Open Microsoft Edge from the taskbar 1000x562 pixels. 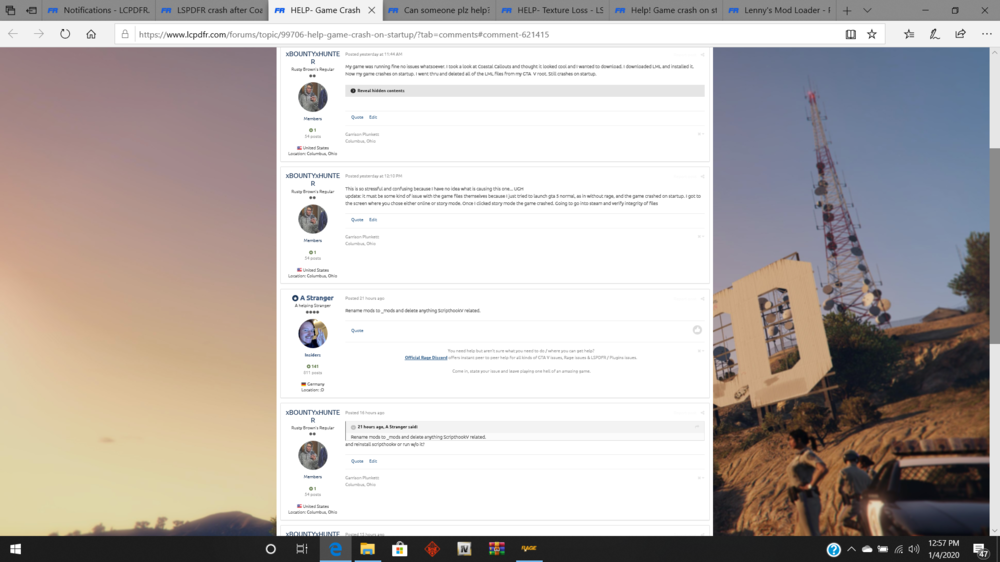tap(335, 549)
